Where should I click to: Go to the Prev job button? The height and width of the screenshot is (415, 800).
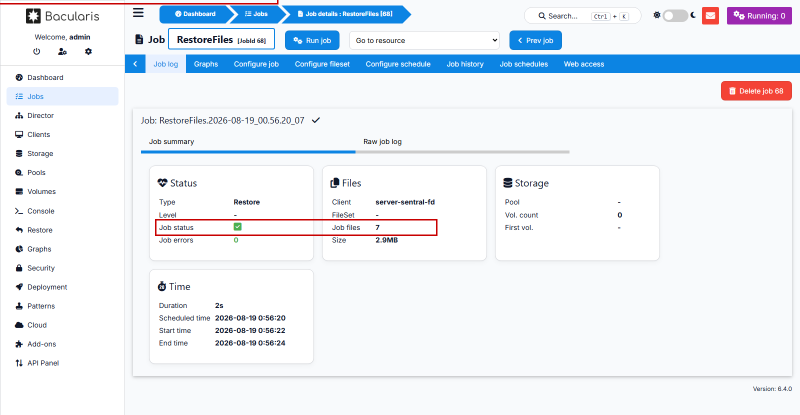coord(535,40)
